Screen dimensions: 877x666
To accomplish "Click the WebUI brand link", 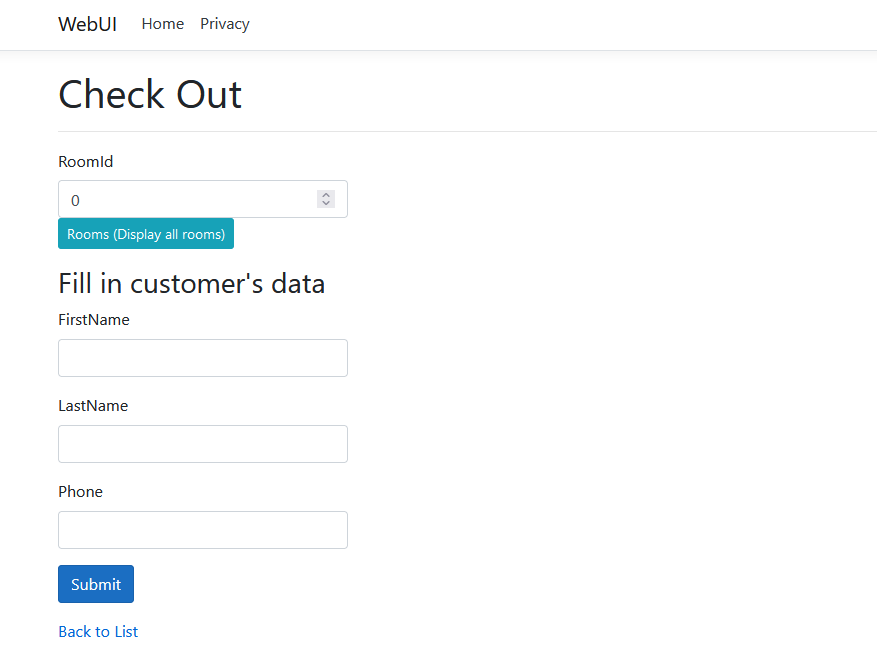I will click(x=87, y=24).
